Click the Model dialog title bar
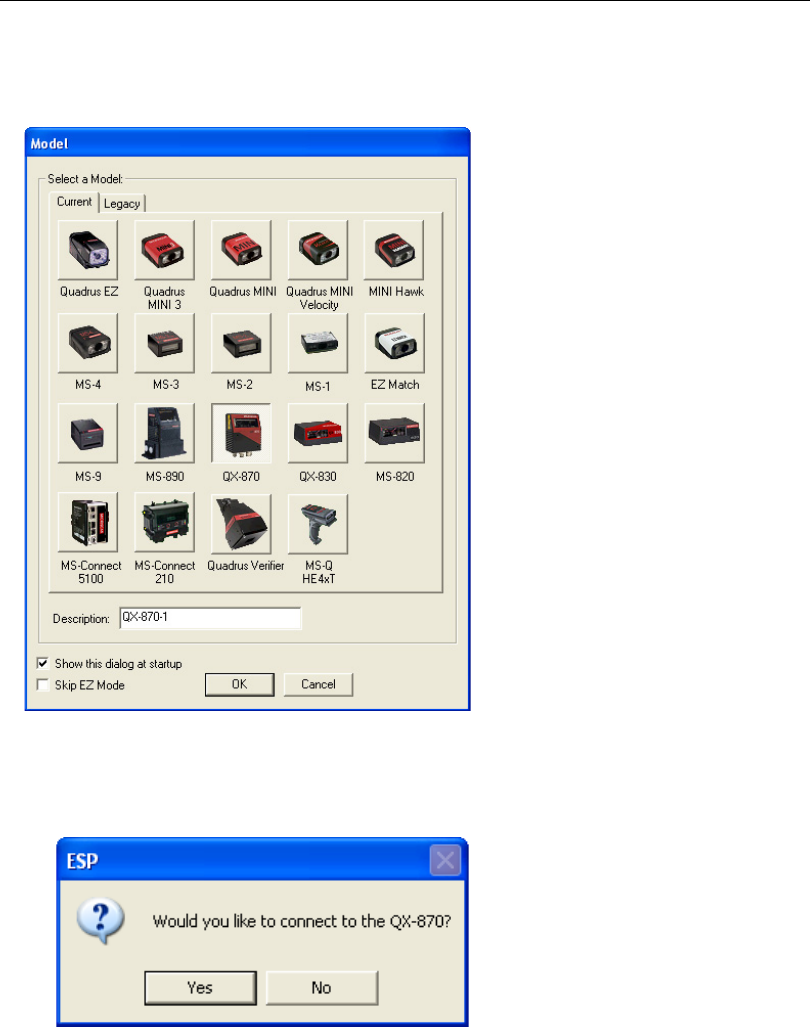Screen dimensions: 810x1027 (248, 143)
